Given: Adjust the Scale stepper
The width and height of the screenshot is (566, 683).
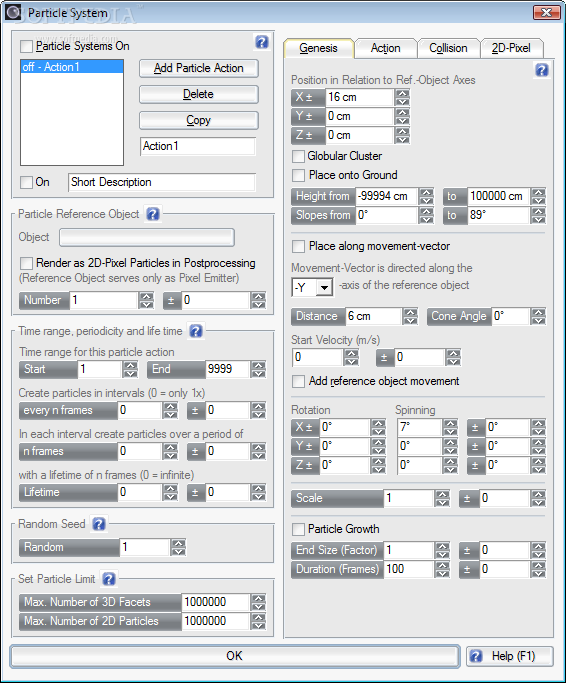Looking at the screenshot, I should coord(442,498).
